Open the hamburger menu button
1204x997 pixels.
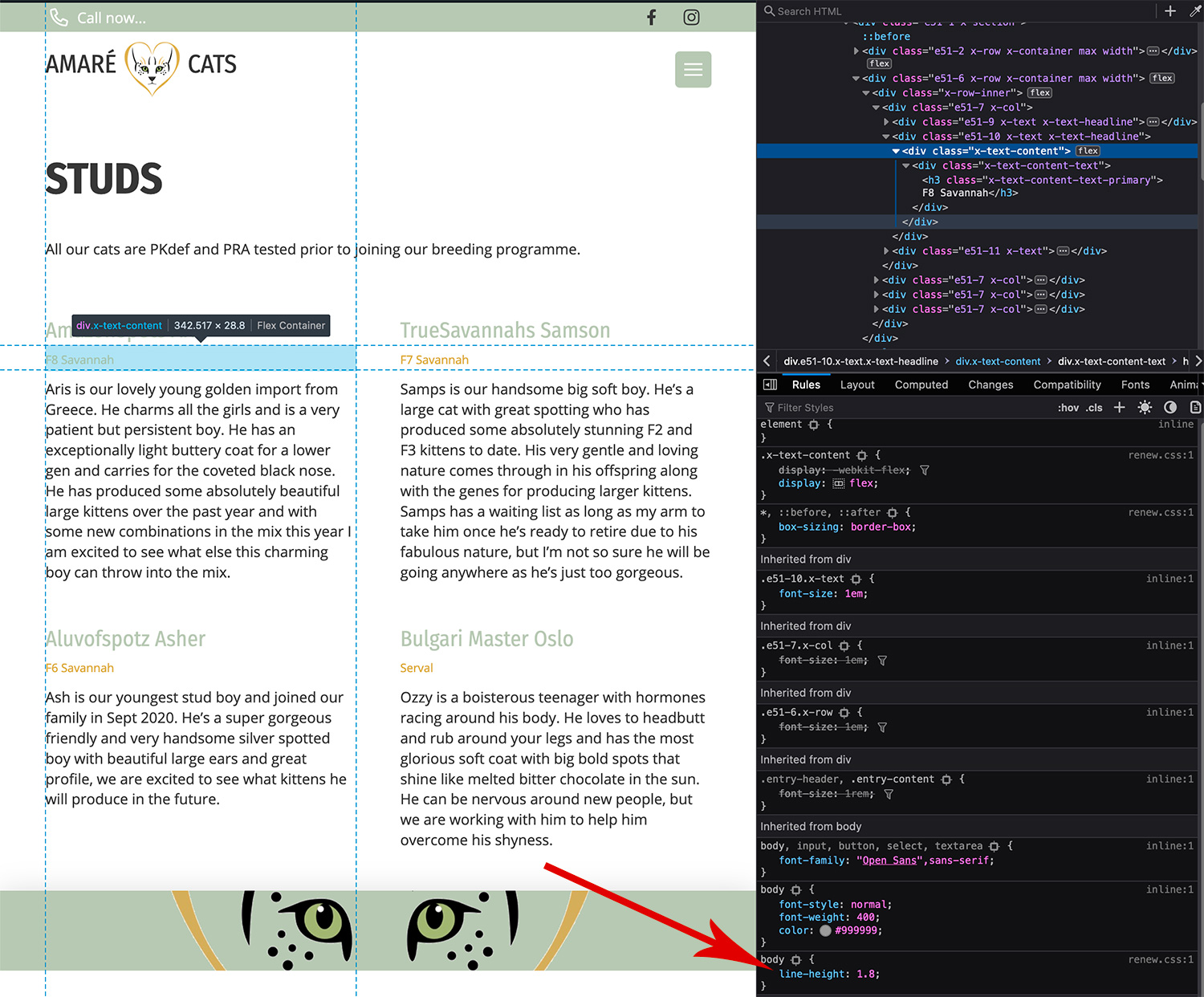click(693, 70)
